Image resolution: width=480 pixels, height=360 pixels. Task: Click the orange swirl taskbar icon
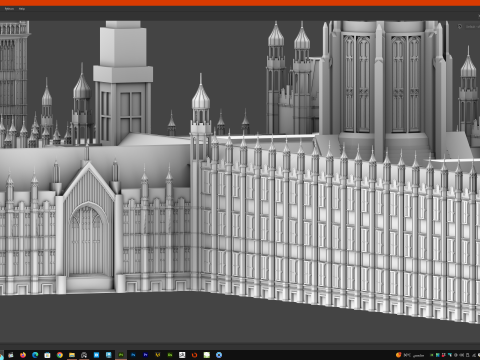[x=194, y=355]
